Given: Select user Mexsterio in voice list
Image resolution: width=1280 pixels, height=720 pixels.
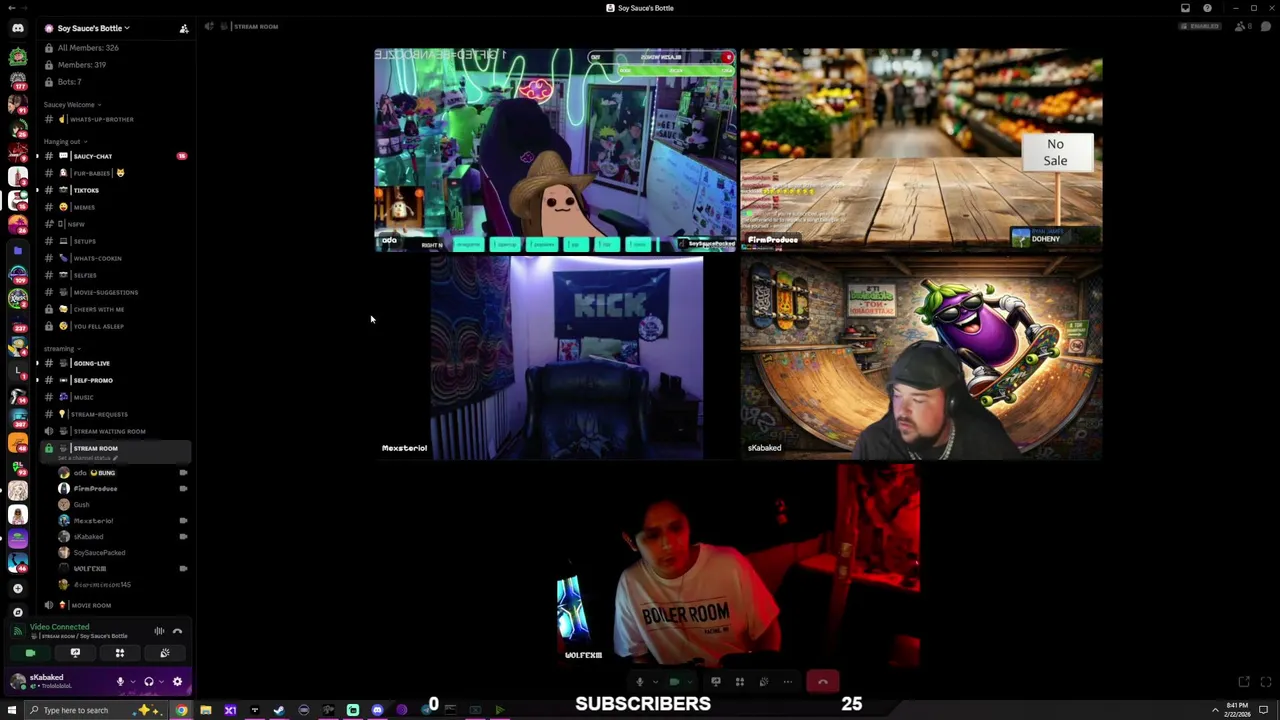Looking at the screenshot, I should point(122,520).
